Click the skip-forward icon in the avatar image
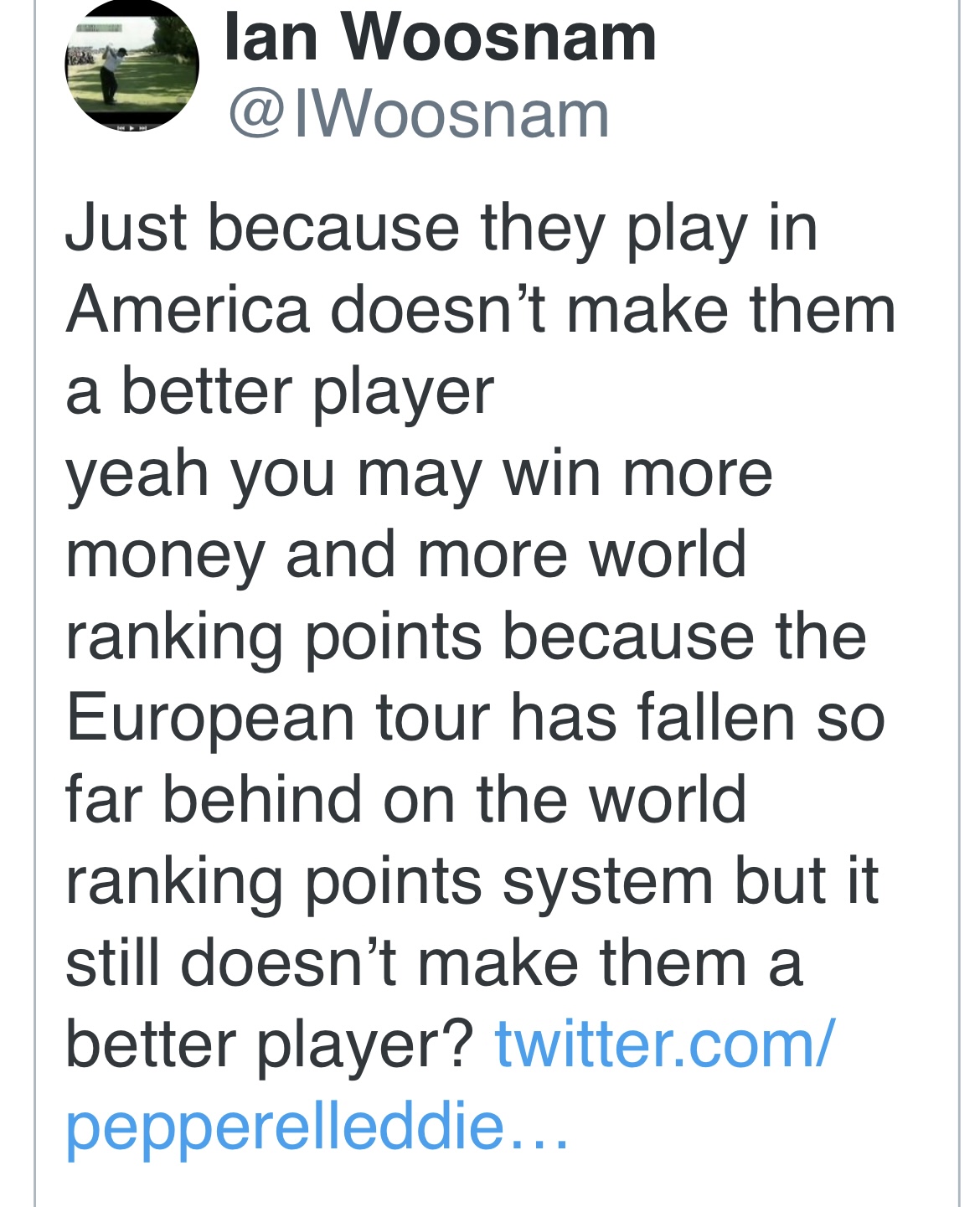This screenshot has width=980, height=1207. (142, 126)
